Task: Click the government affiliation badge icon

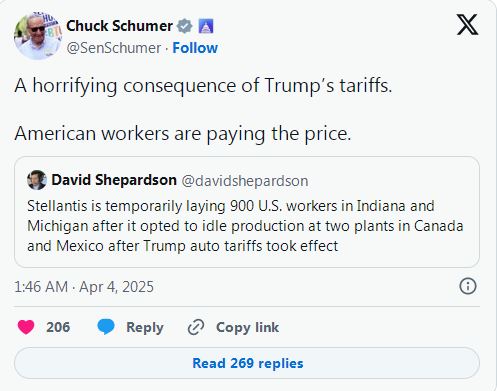Action: coord(206,26)
